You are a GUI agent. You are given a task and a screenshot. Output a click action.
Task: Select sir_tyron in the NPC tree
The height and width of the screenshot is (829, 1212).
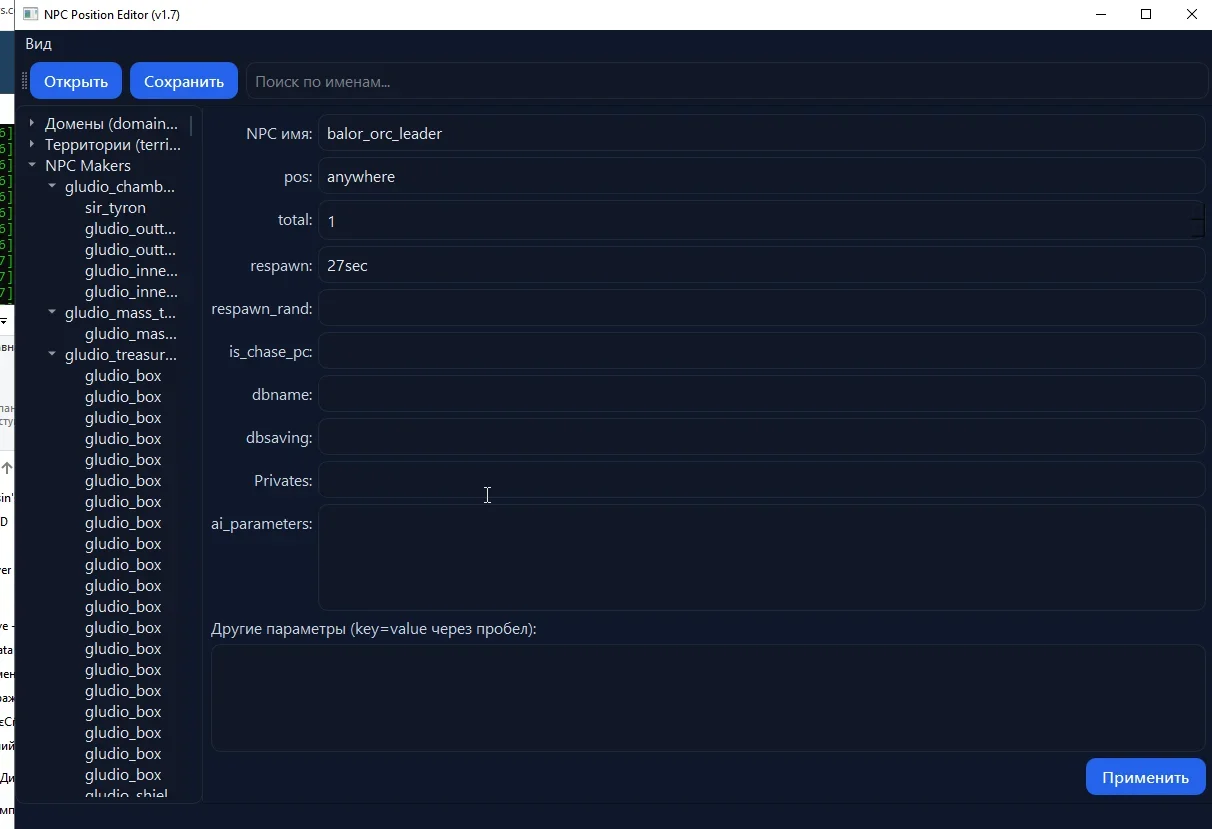pos(115,208)
